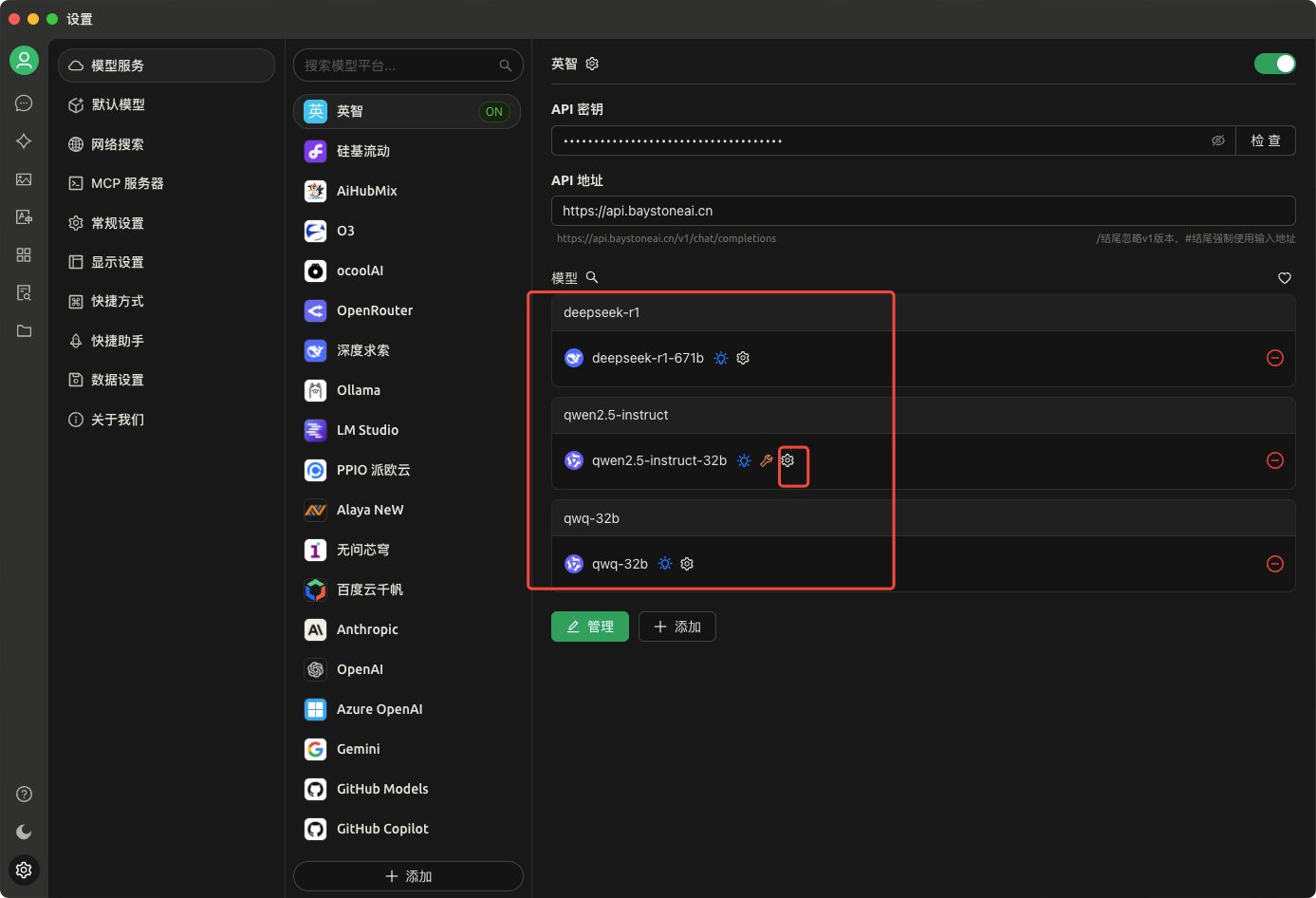The image size is (1316, 898).
Task: Select MCP 服务器 settings menu
Action: coord(166,183)
